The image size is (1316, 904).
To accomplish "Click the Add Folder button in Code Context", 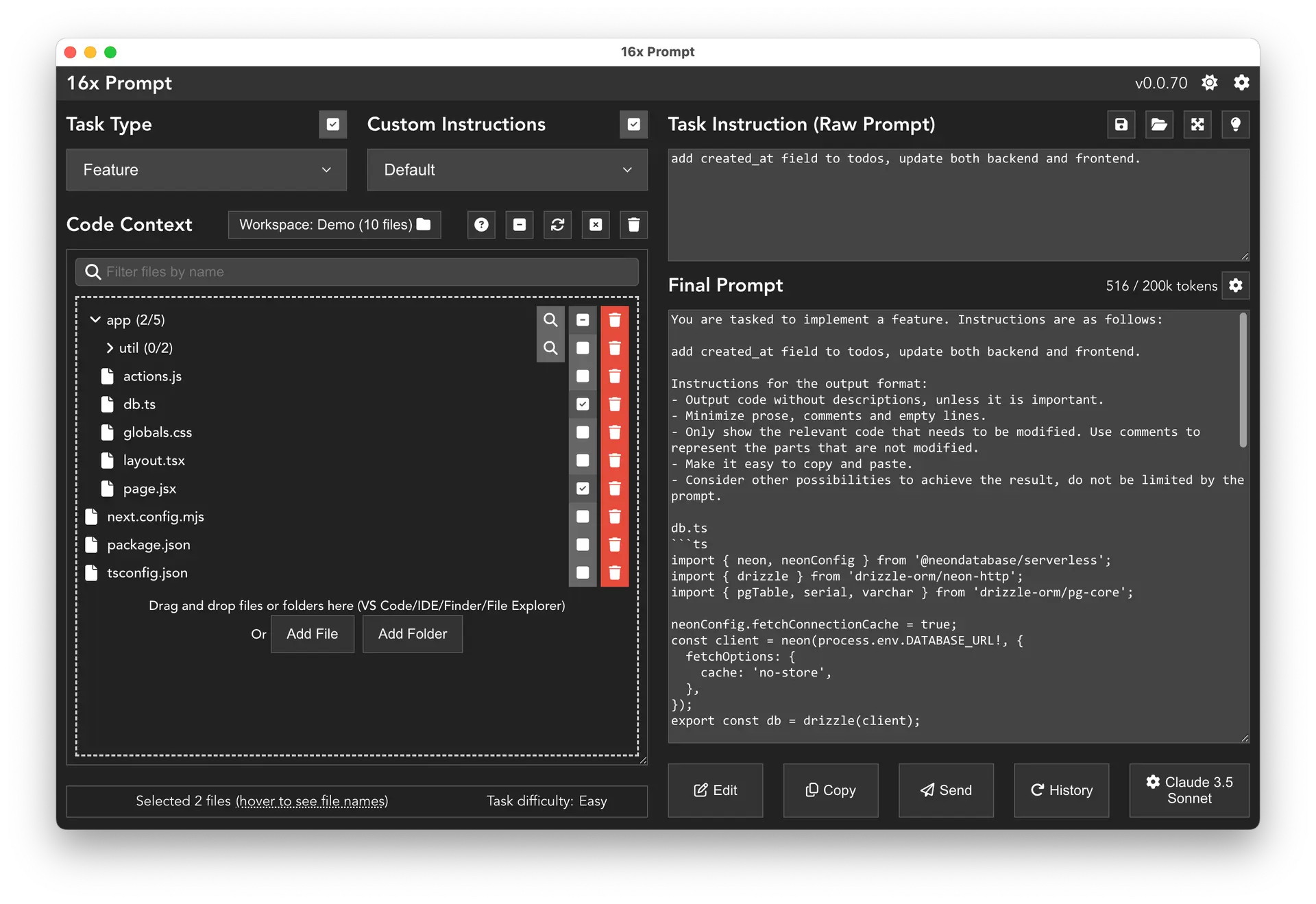I will pos(412,633).
